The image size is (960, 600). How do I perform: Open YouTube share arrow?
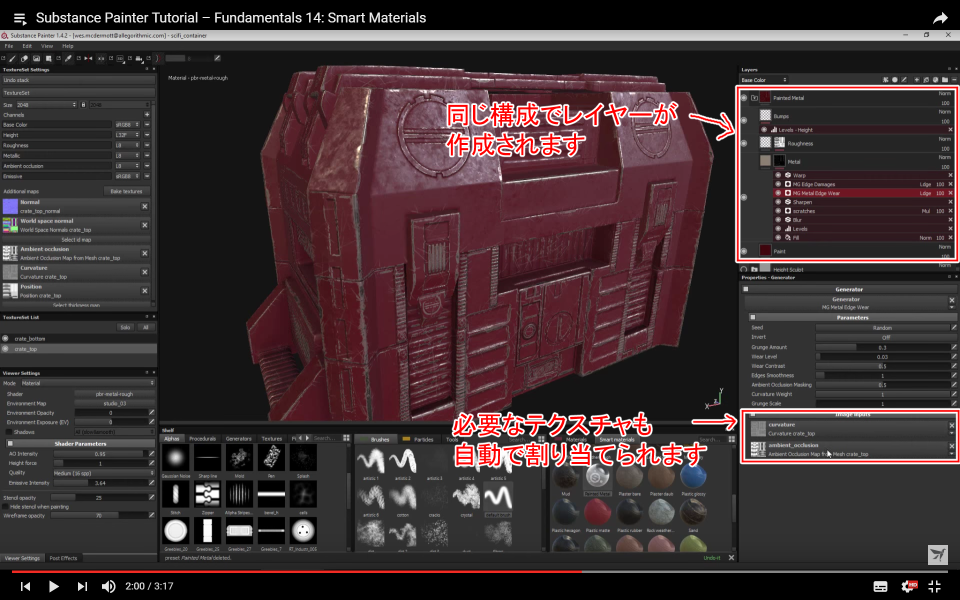click(x=940, y=18)
